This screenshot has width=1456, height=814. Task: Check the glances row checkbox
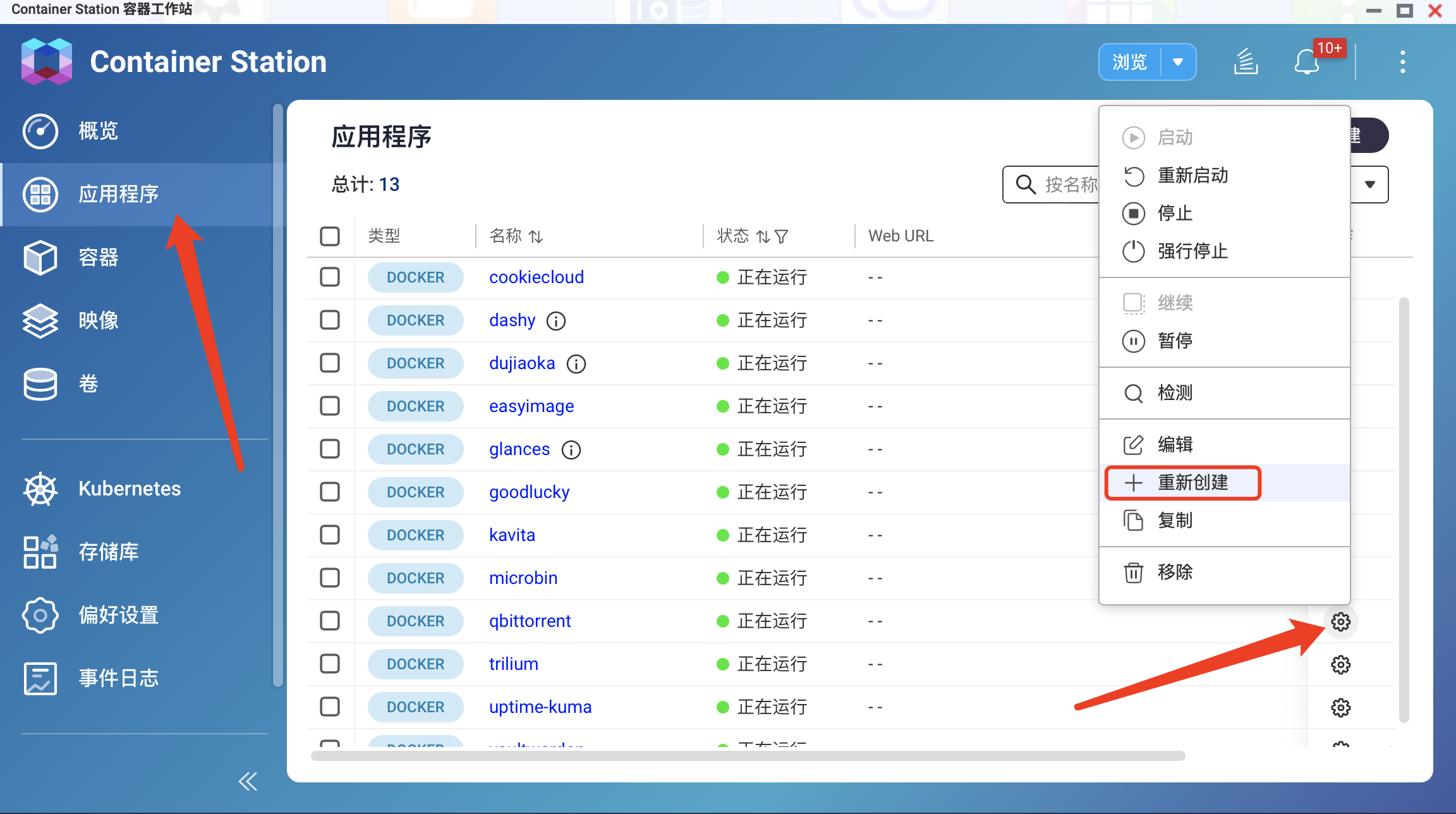click(x=330, y=449)
